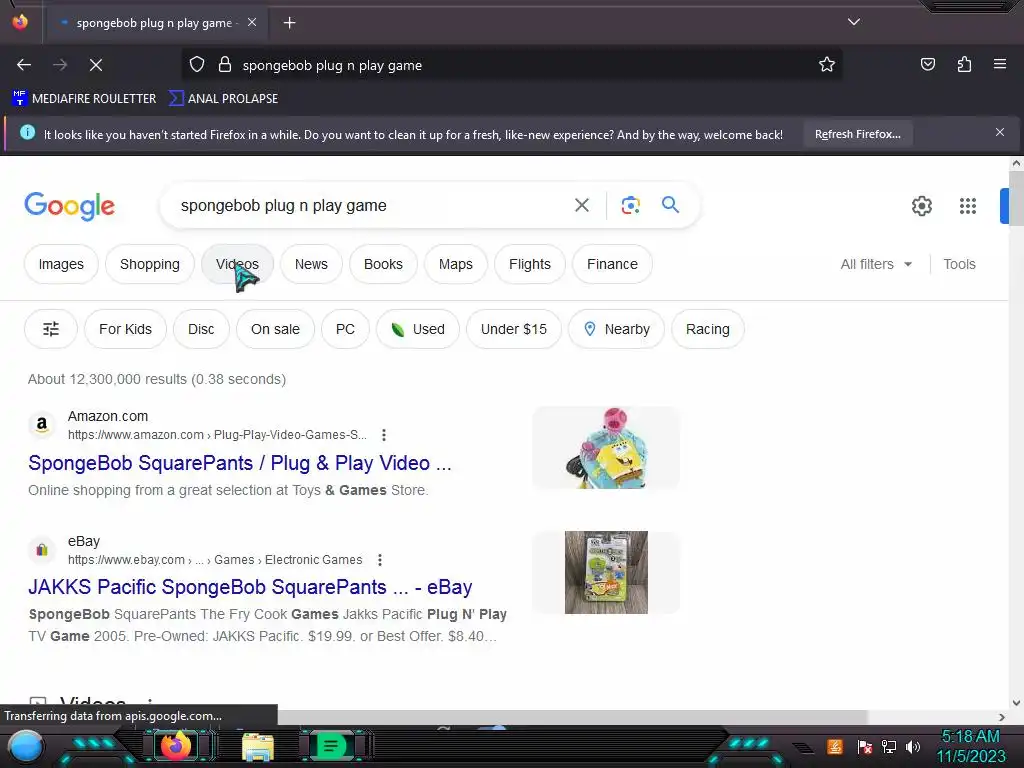Image resolution: width=1024 pixels, height=768 pixels.
Task: Toggle the Disc filter chip
Action: 201,328
